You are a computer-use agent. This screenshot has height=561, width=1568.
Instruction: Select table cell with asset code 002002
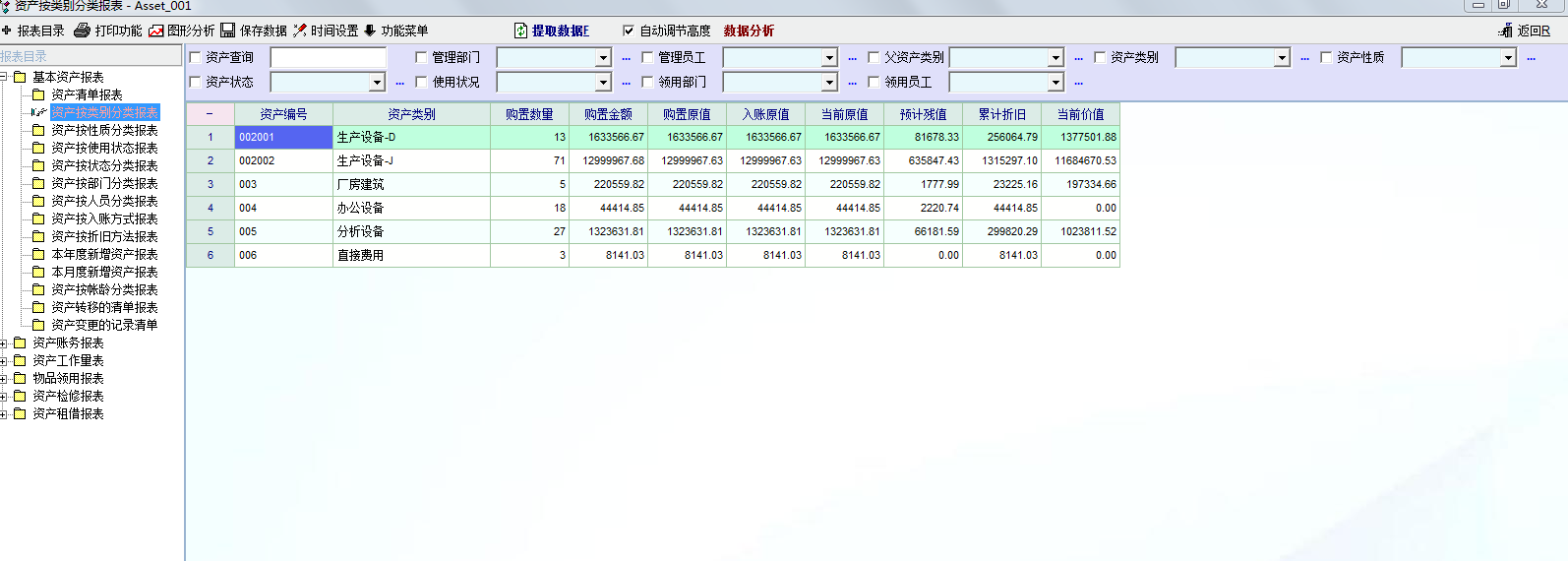(283, 160)
